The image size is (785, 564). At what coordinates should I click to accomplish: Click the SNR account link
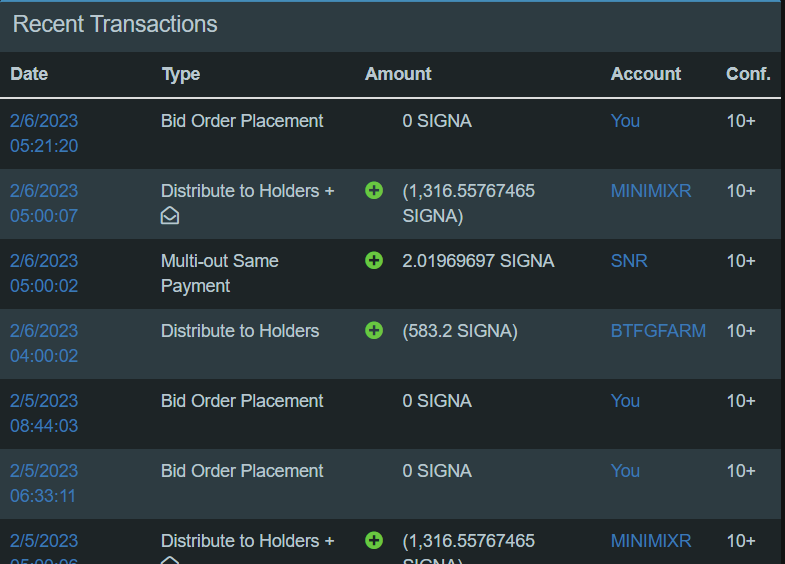click(629, 261)
